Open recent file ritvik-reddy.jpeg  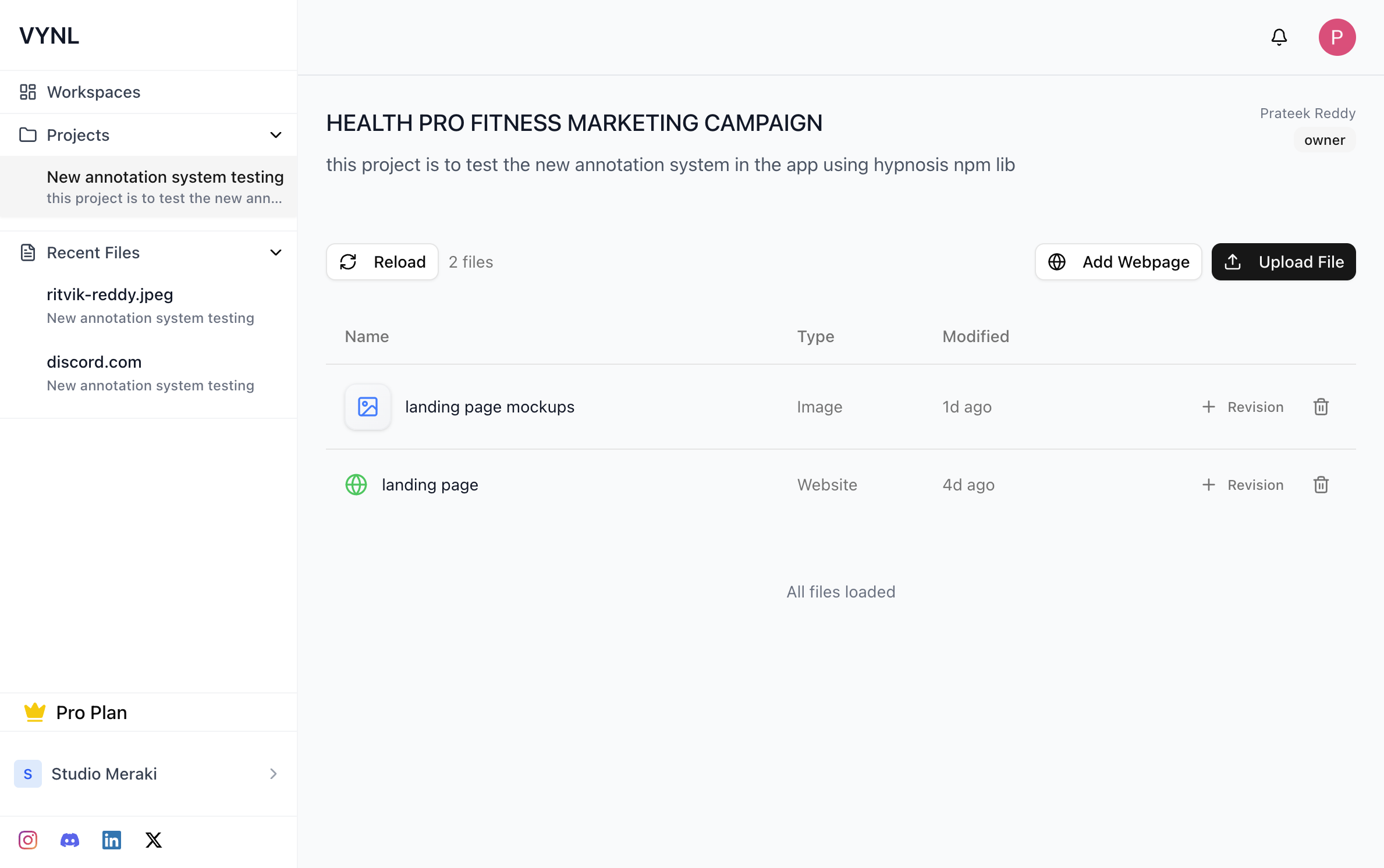110,294
